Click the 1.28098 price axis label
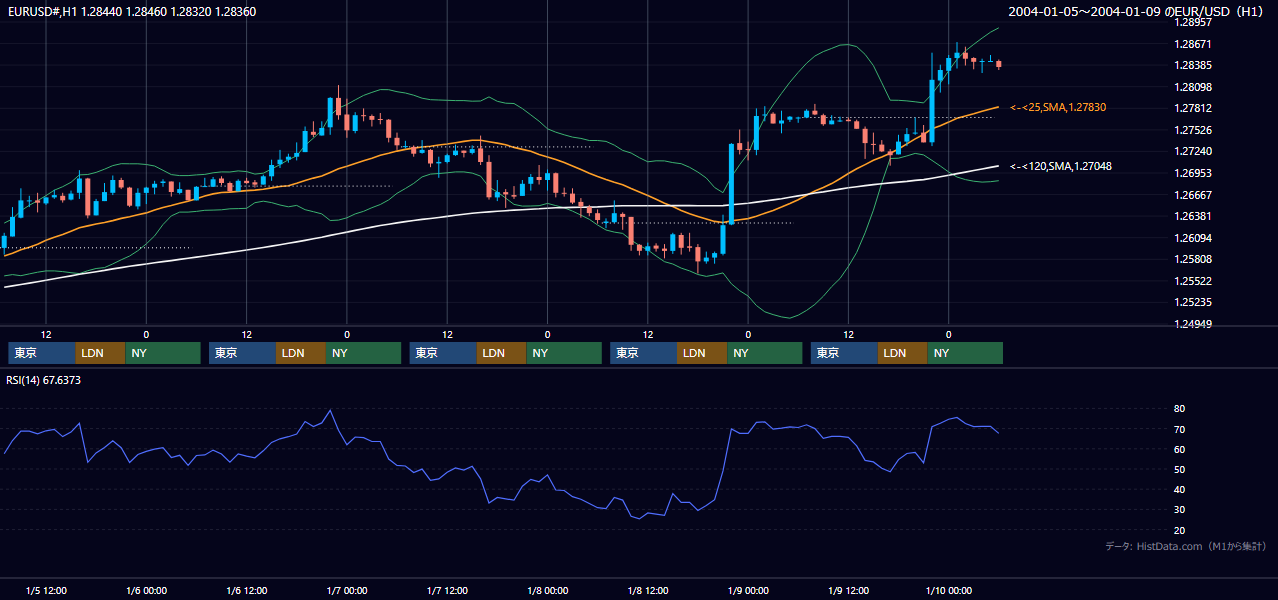 pos(1193,87)
